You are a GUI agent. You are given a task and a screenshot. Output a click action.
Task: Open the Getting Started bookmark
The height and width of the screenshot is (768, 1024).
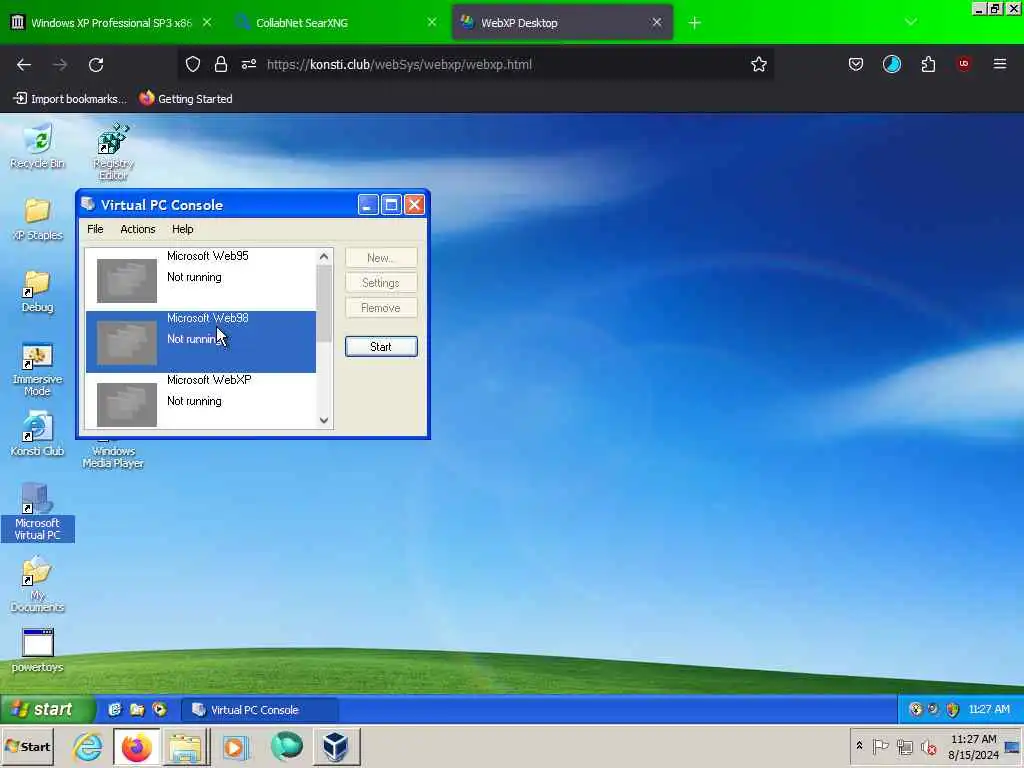tap(186, 99)
